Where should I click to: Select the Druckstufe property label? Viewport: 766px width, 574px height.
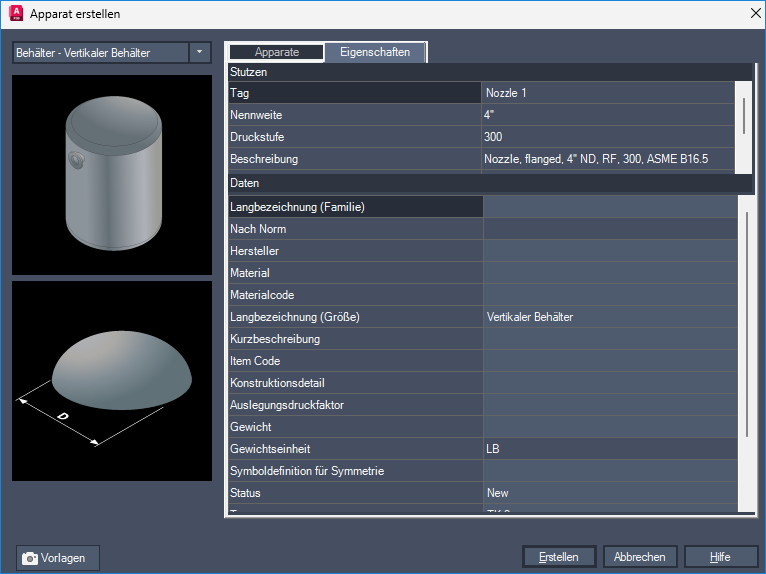click(355, 137)
